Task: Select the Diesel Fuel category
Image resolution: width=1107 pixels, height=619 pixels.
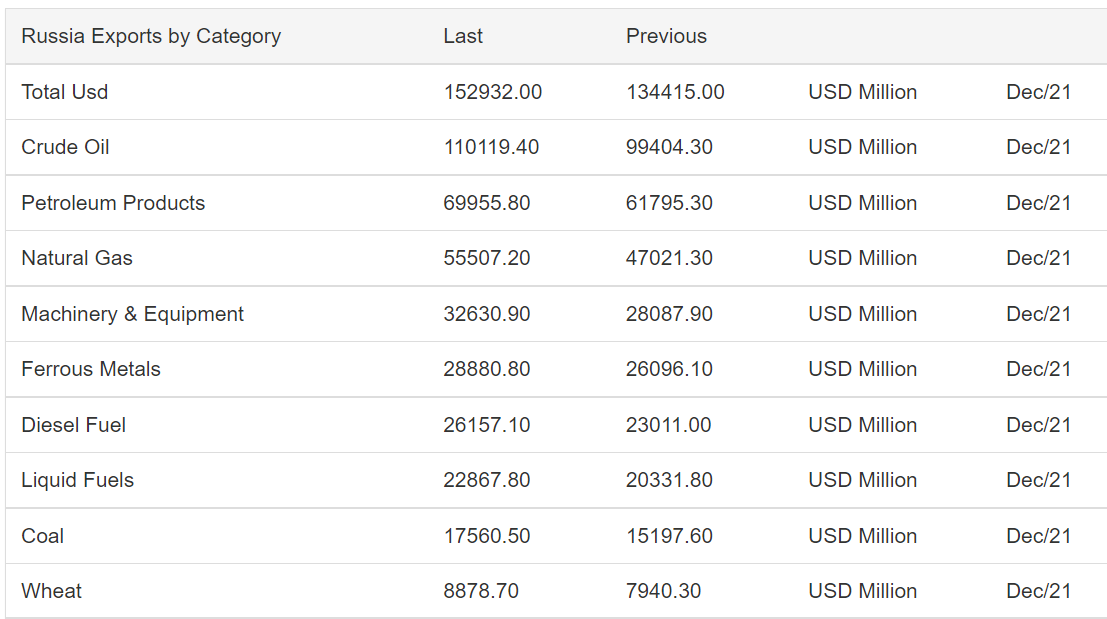Action: [73, 424]
